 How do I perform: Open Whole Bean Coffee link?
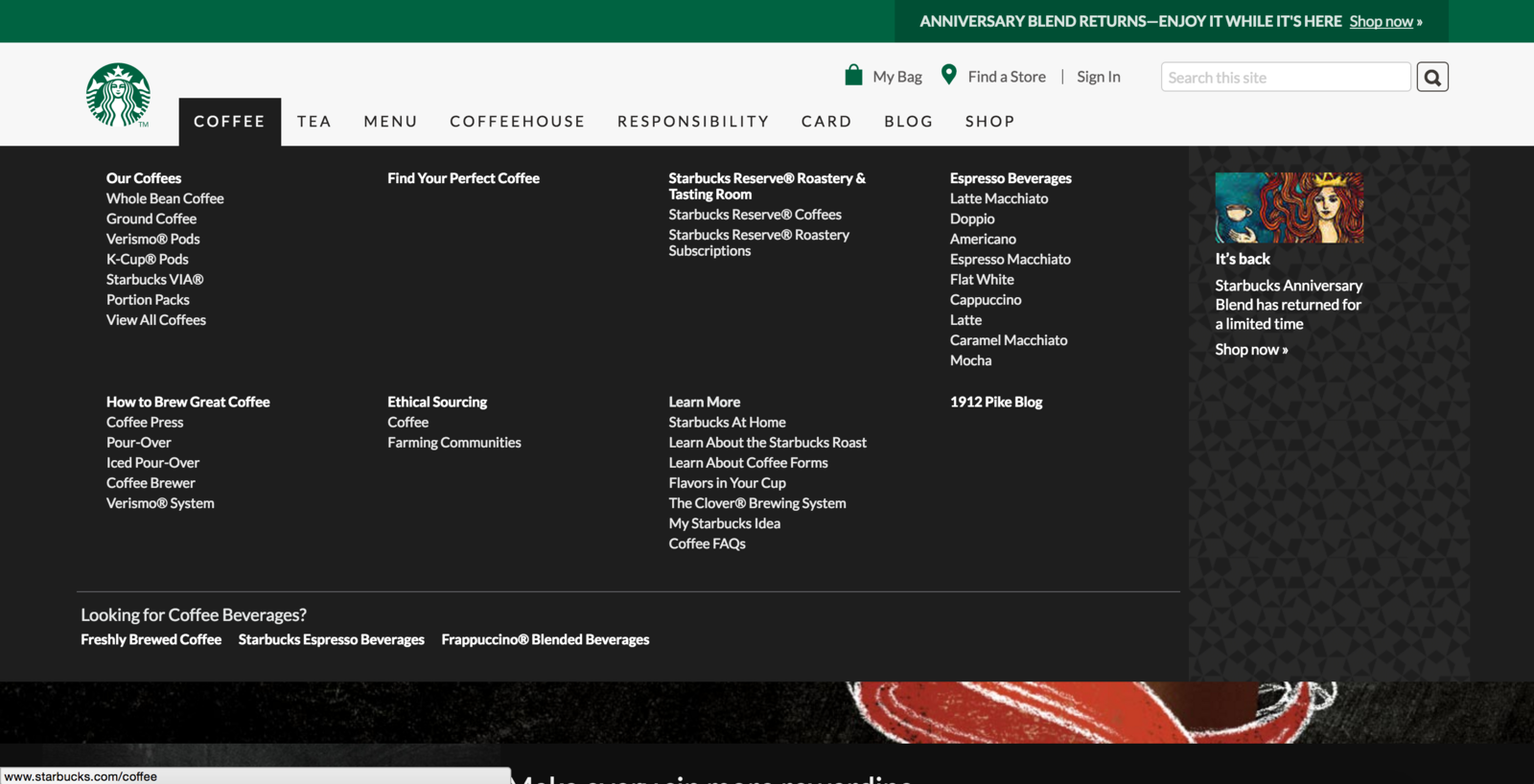[x=165, y=198]
